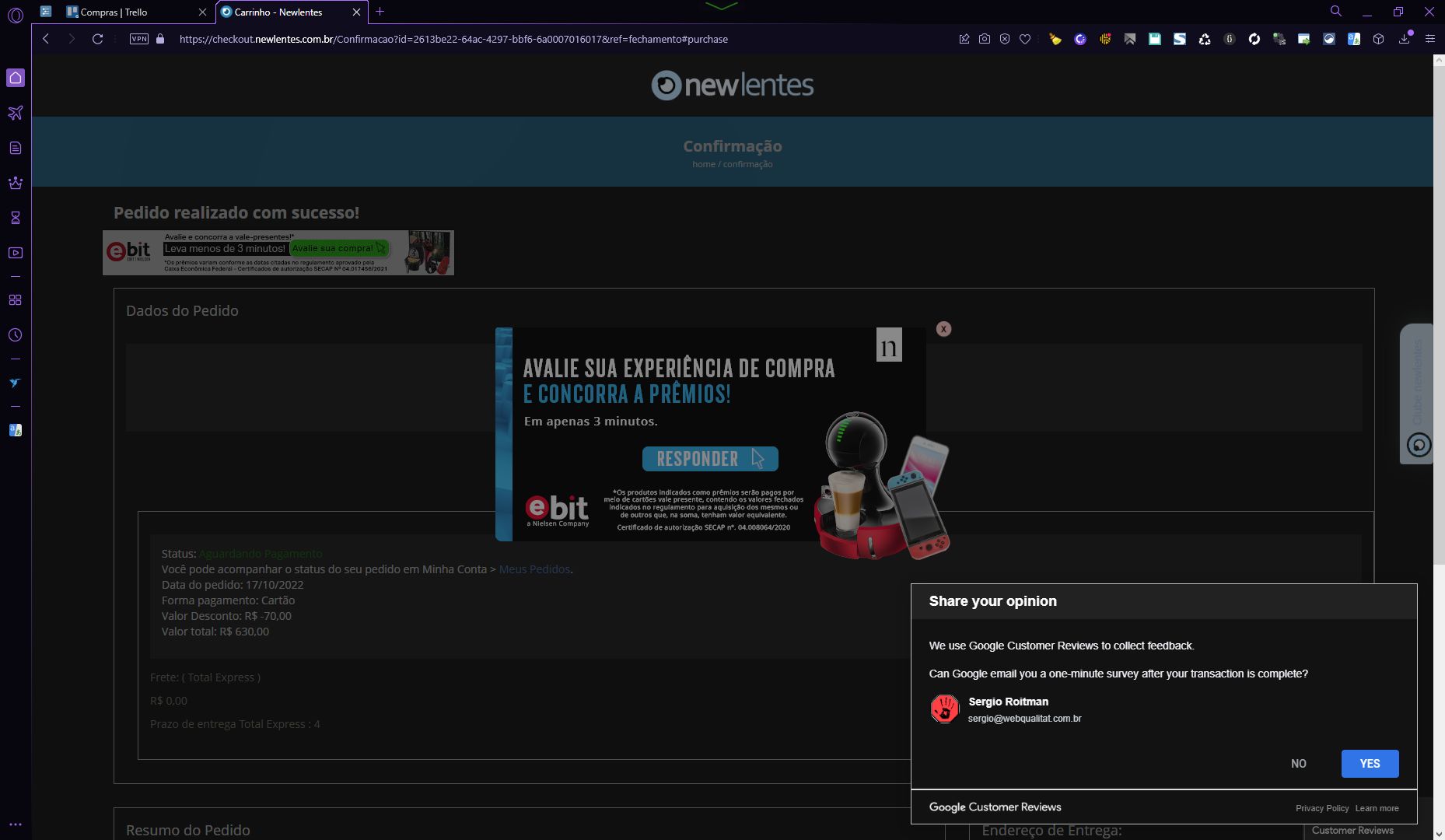The height and width of the screenshot is (840, 1445).
Task: Click YES in Share your opinion
Action: pyautogui.click(x=1370, y=764)
